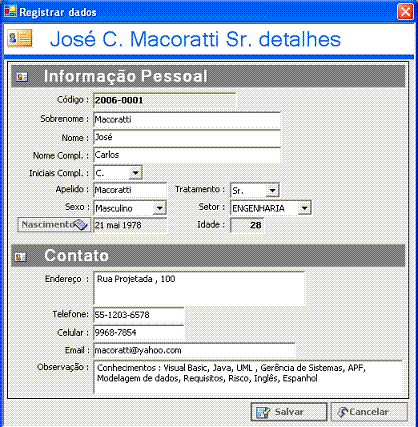
Task: Click the Informação Pessoal section icon
Action: 22,77
